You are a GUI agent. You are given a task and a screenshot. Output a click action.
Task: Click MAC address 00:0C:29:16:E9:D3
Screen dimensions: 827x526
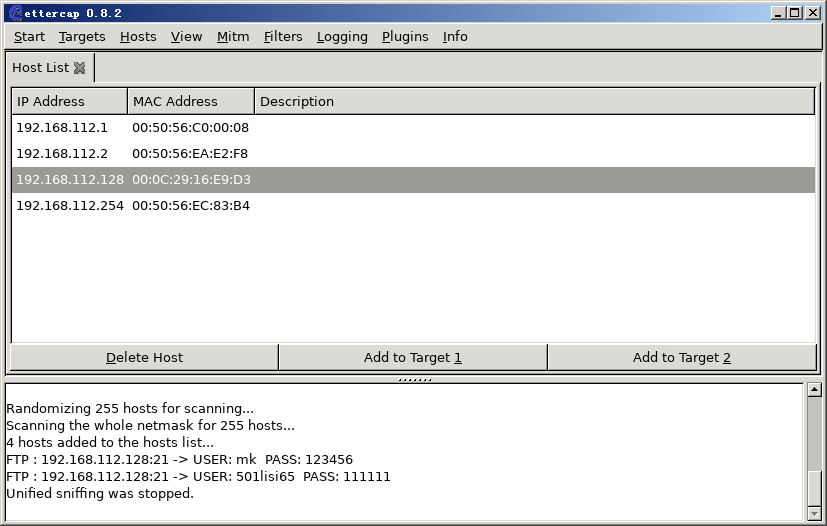[191, 179]
